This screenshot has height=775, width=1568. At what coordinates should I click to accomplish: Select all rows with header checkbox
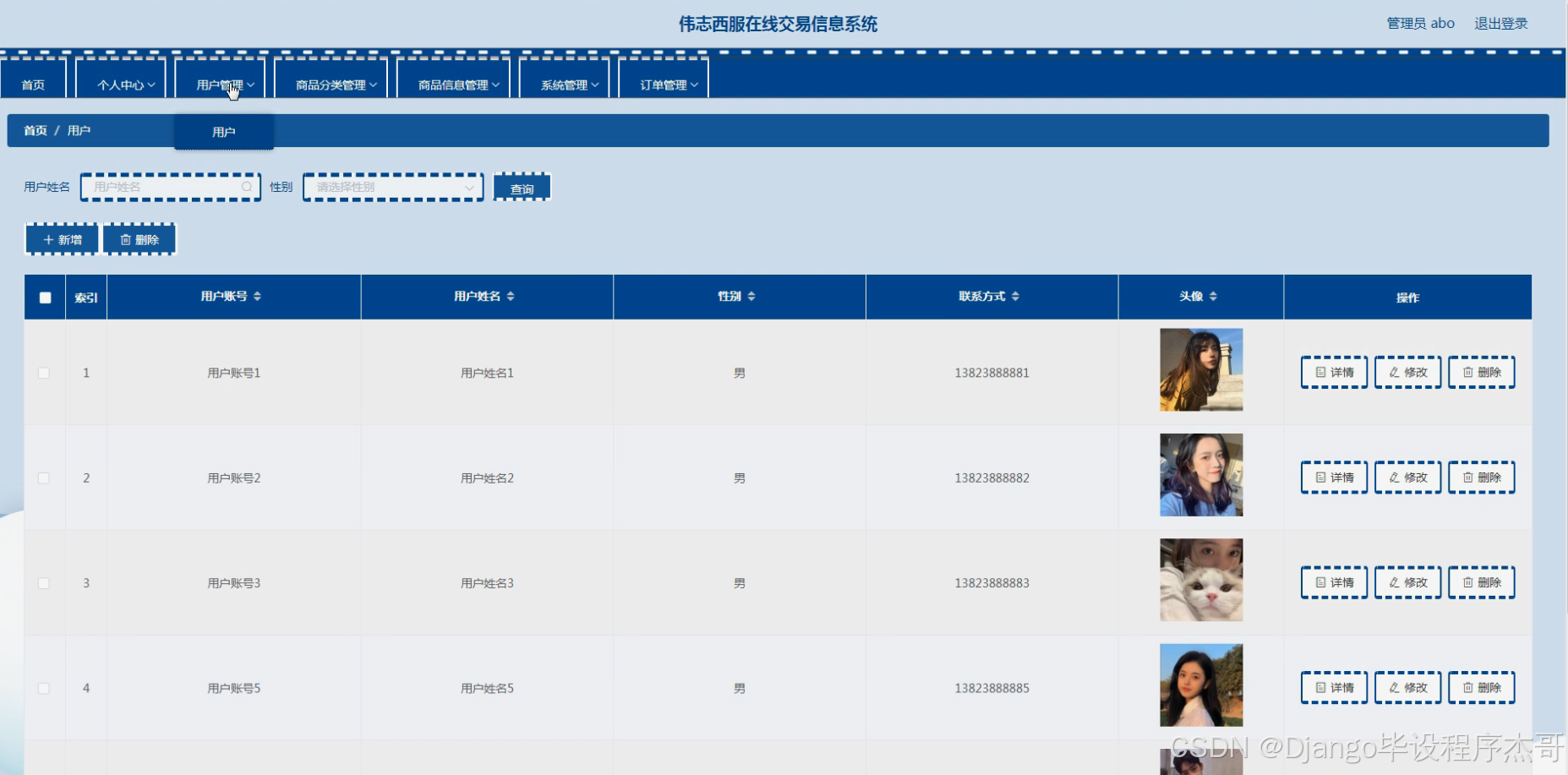45,297
